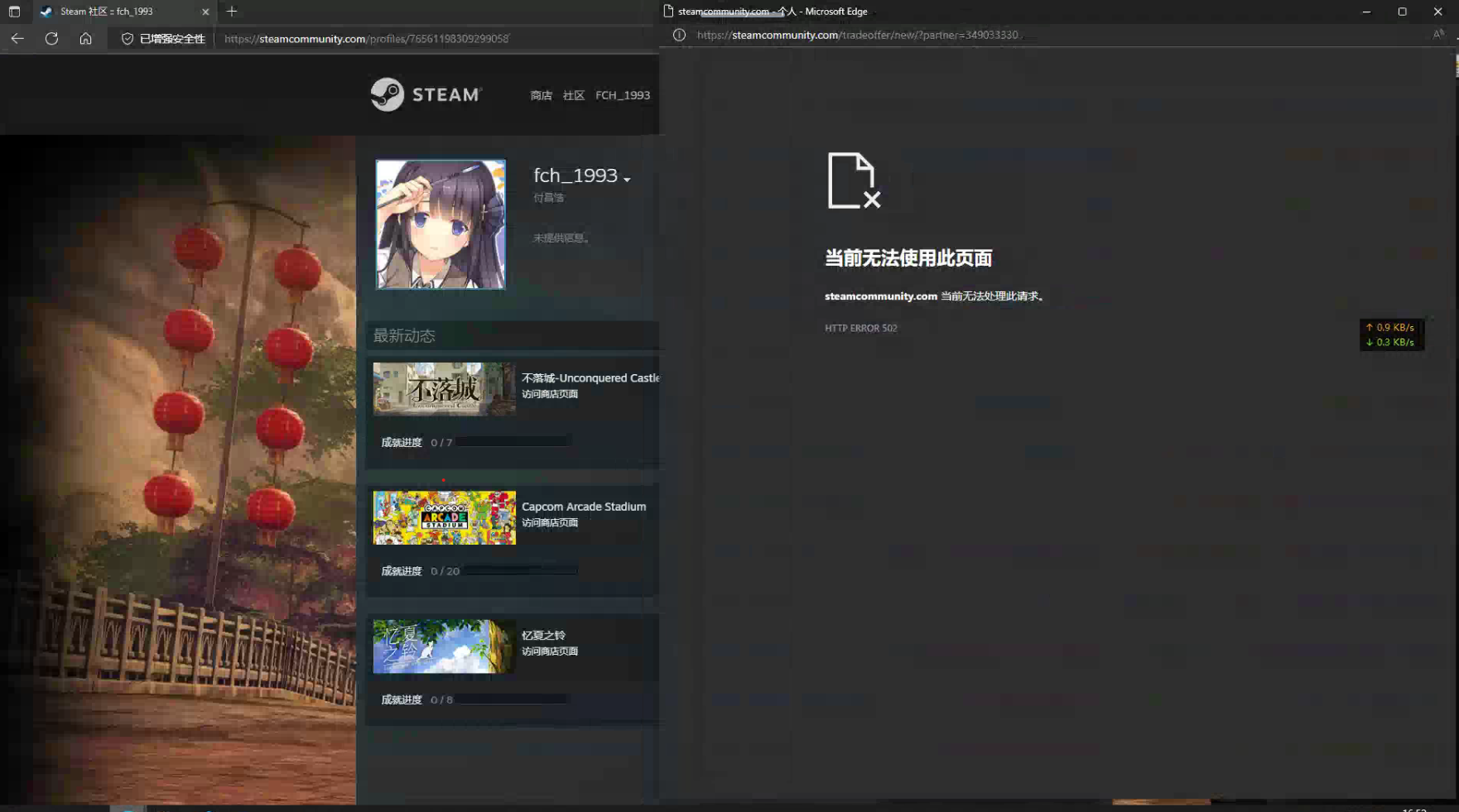Image resolution: width=1459 pixels, height=812 pixels.
Task: Click 访问商店页面 under 忆夏之铃
Action: [x=549, y=651]
